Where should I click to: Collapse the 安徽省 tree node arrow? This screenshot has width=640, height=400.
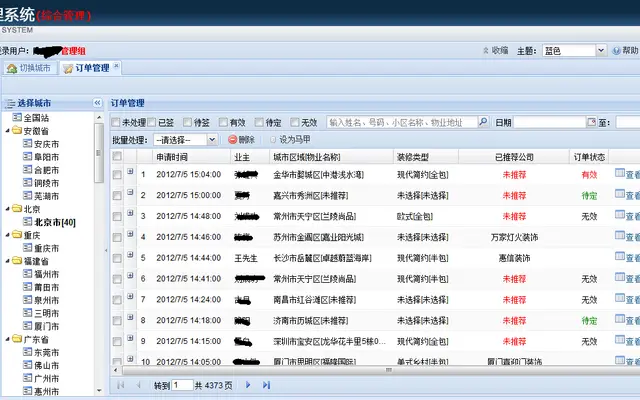pos(8,131)
